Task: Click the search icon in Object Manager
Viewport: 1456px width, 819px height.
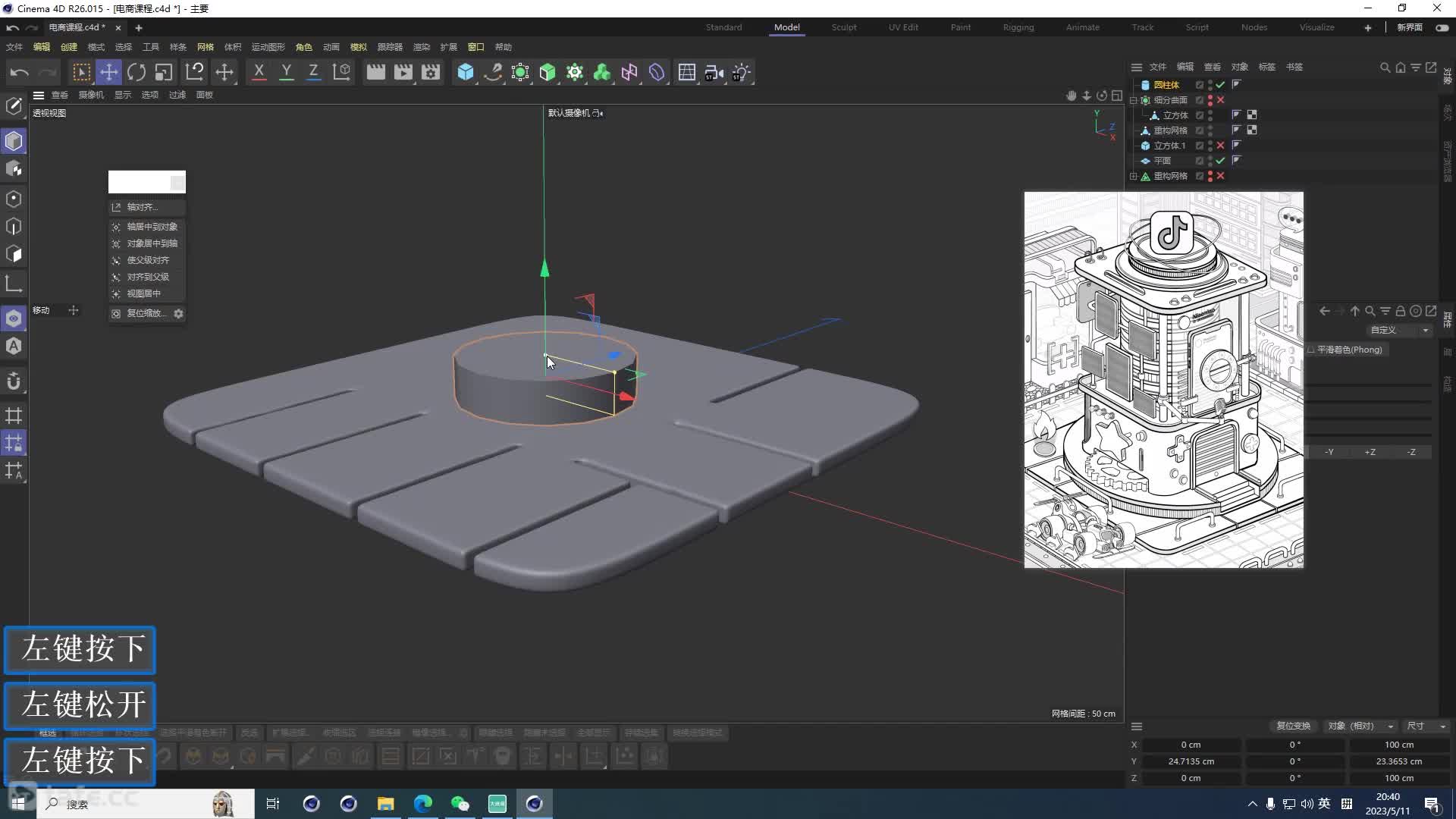Action: (1385, 67)
